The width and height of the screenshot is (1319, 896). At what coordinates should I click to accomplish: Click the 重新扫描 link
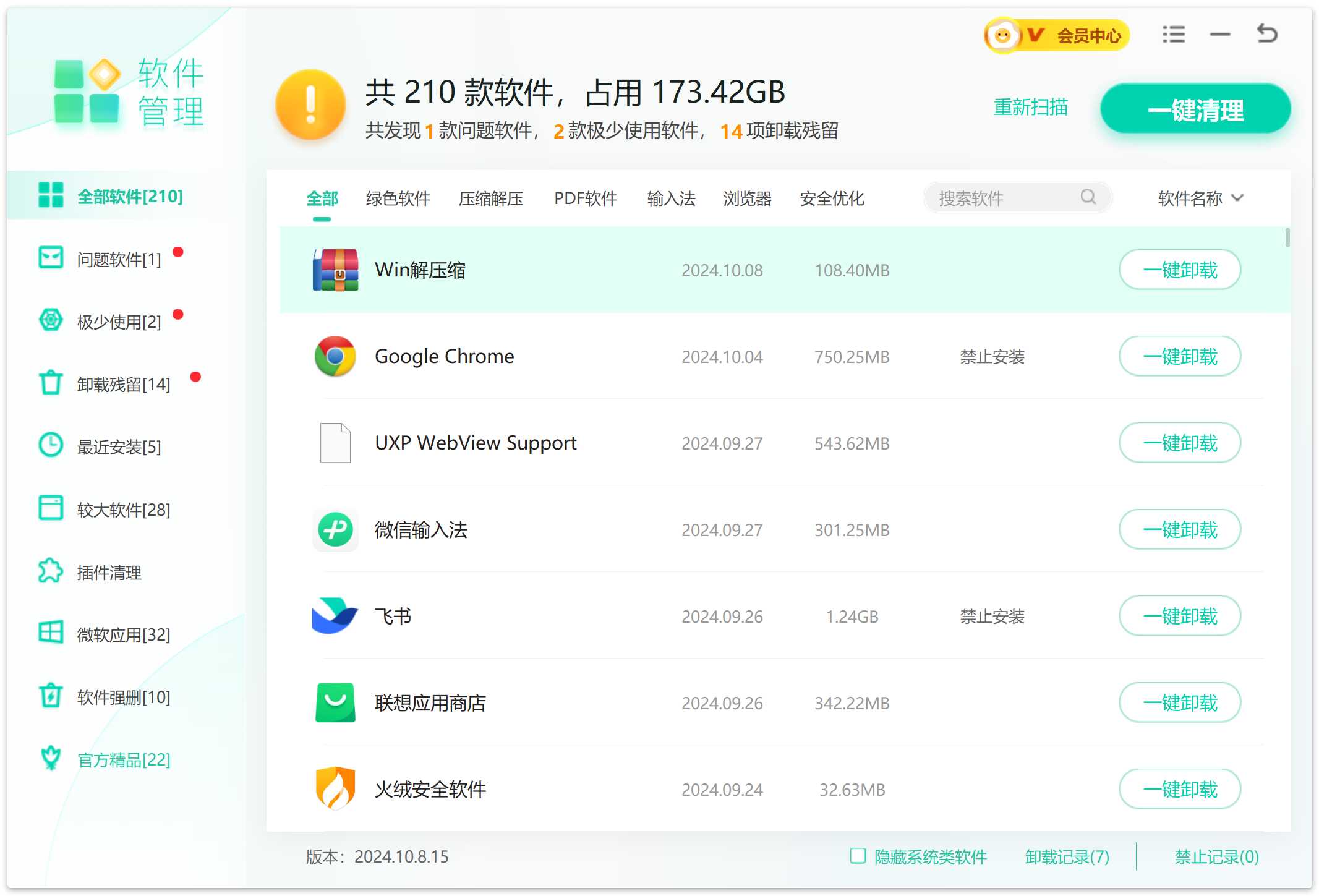1031,107
